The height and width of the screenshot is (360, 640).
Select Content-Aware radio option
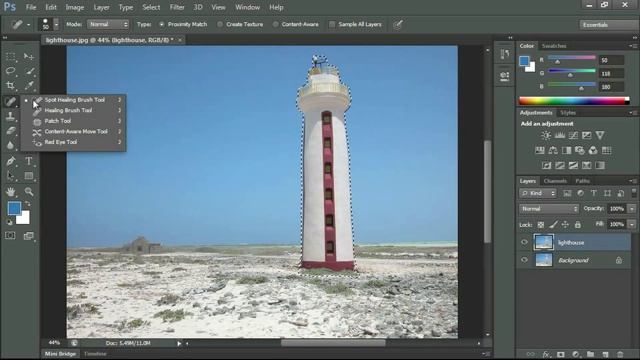tap(276, 24)
